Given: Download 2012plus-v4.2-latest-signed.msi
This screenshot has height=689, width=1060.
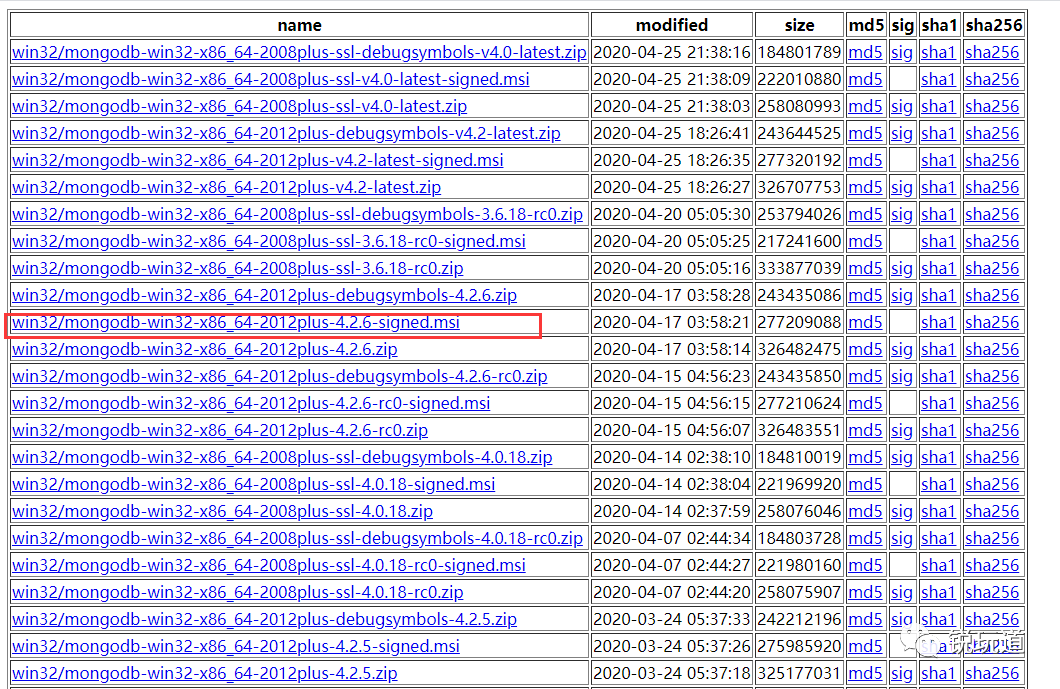Looking at the screenshot, I should pyautogui.click(x=258, y=160).
